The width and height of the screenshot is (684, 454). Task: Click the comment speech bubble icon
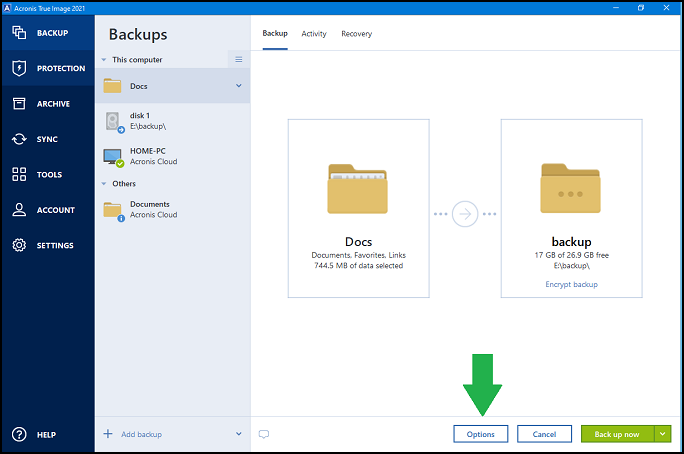click(x=264, y=434)
